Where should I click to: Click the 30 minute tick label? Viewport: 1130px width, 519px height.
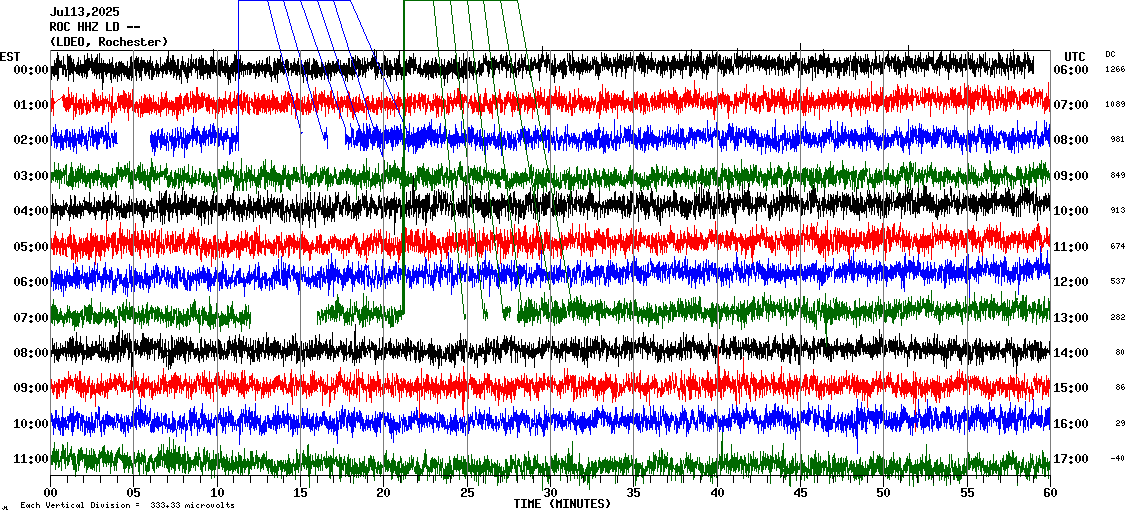coord(550,493)
